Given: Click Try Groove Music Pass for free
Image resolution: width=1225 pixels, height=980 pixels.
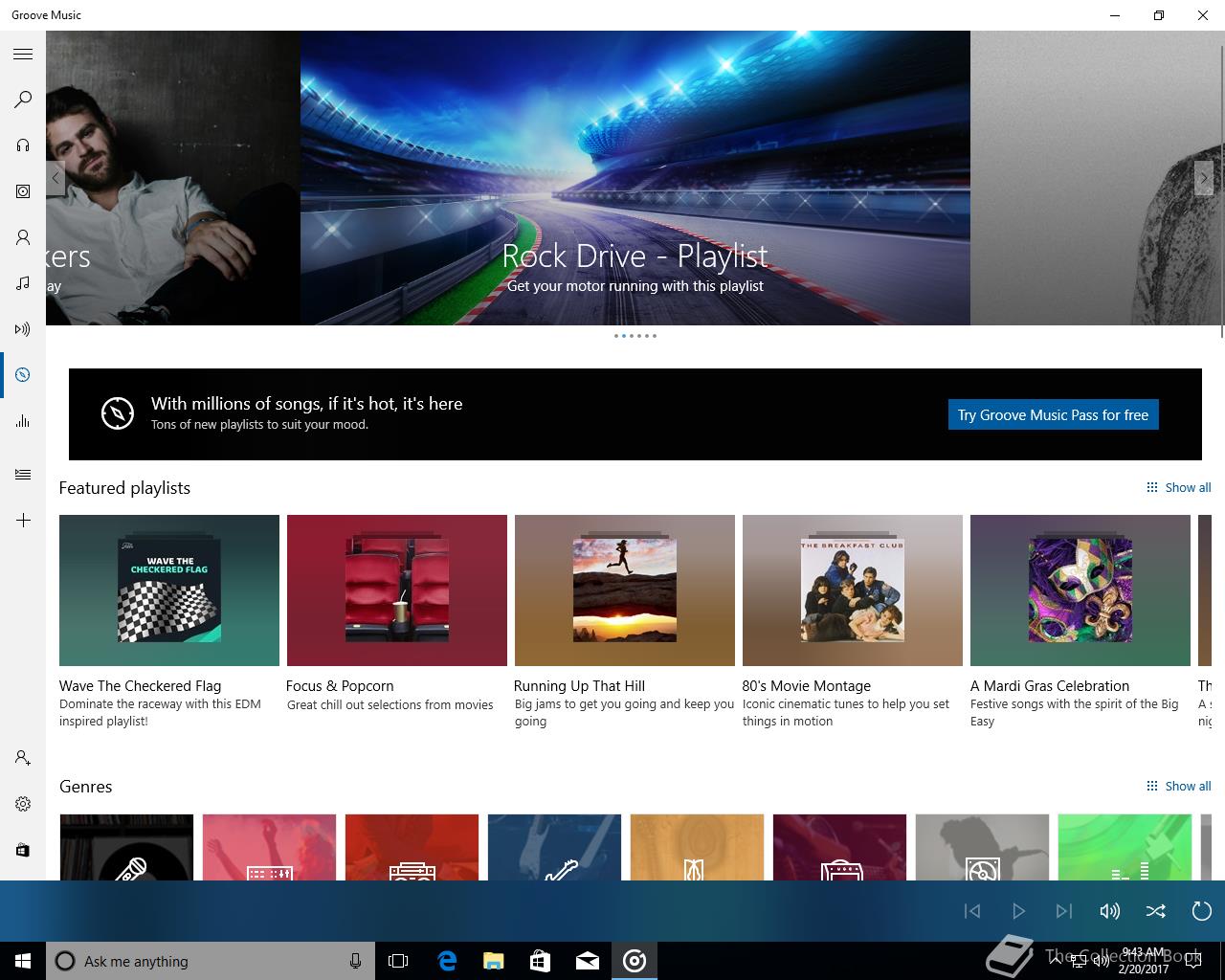Looking at the screenshot, I should click(1053, 414).
